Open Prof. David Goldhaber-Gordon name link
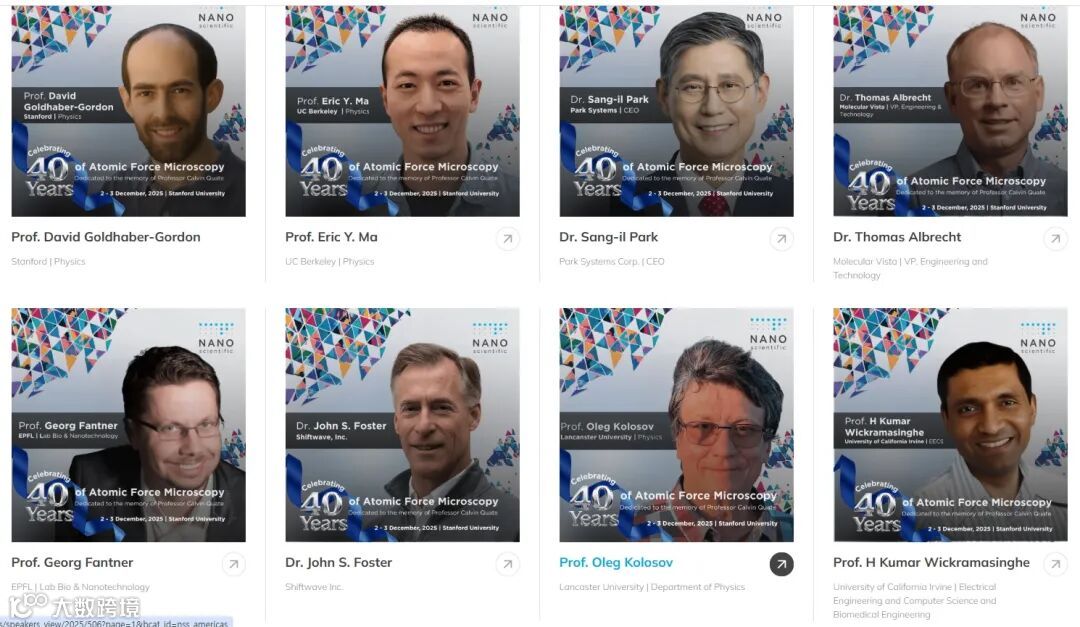The height and width of the screenshot is (627, 1080). 106,237
